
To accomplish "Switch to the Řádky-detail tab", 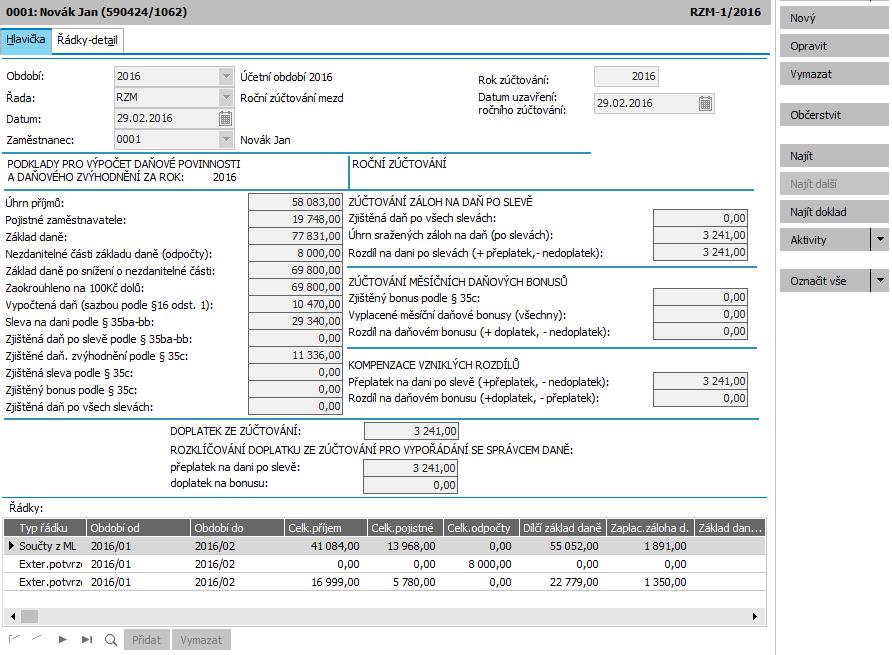I will point(88,40).
